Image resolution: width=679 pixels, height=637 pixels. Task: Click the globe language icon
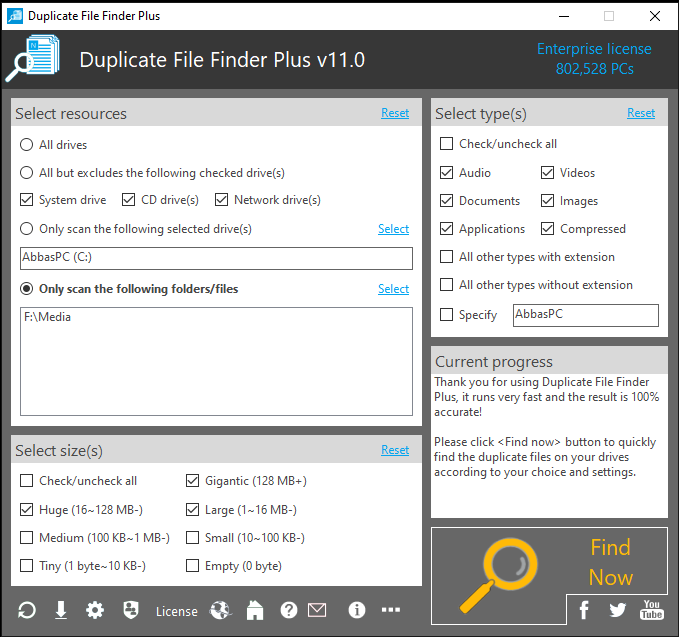pyautogui.click(x=220, y=611)
